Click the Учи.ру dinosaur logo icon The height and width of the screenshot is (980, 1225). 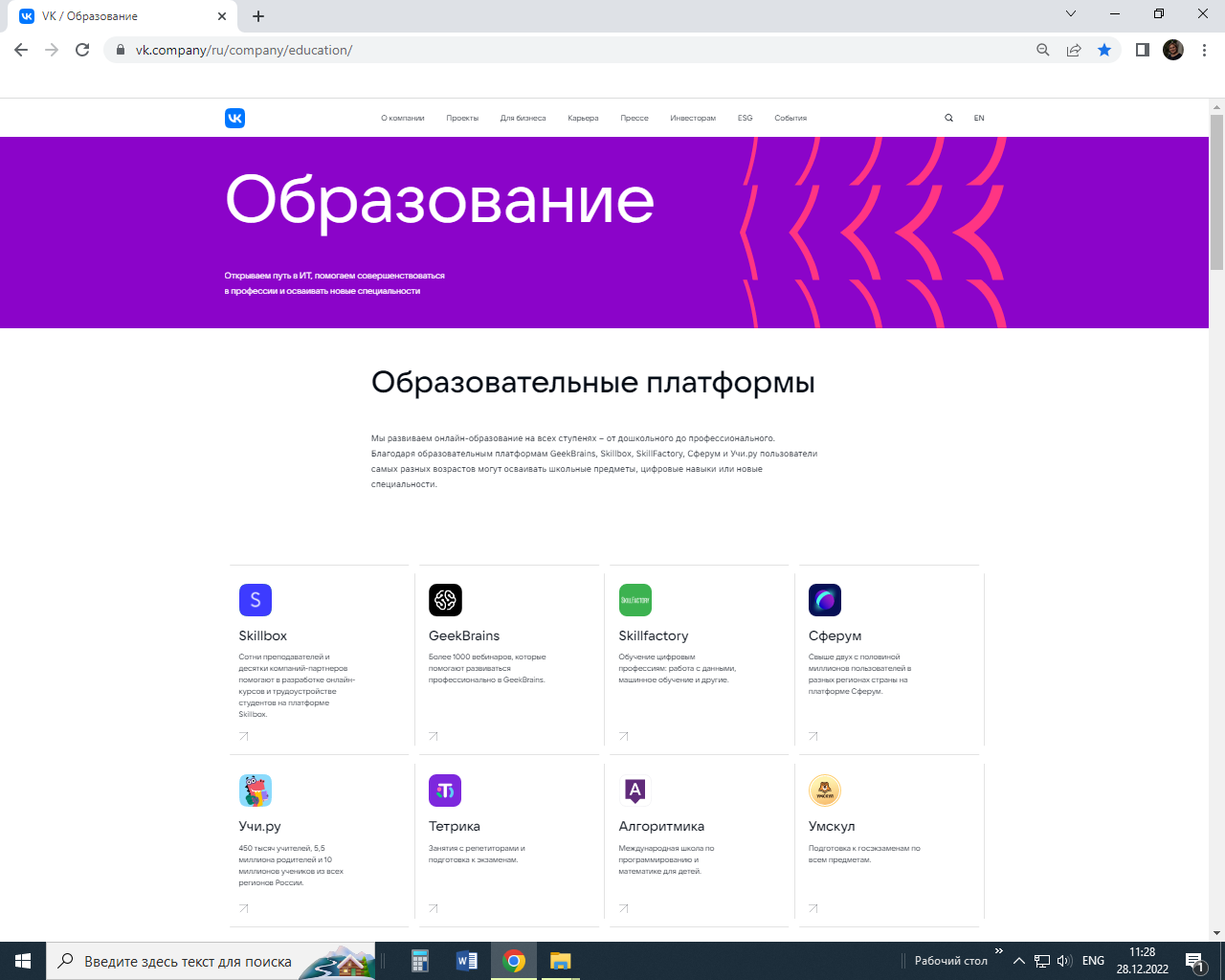pos(256,791)
